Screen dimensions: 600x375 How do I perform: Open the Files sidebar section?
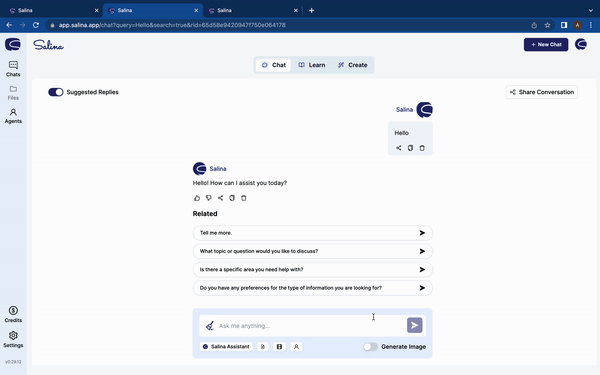(x=13, y=93)
